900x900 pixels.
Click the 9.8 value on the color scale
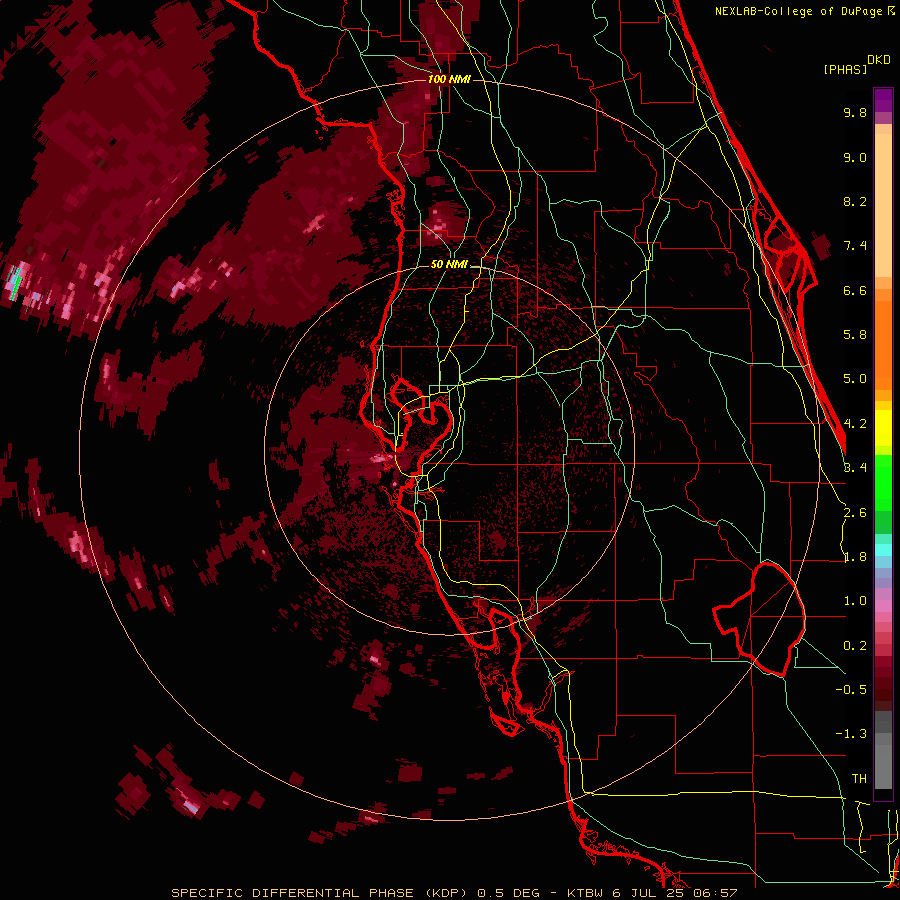855,112
